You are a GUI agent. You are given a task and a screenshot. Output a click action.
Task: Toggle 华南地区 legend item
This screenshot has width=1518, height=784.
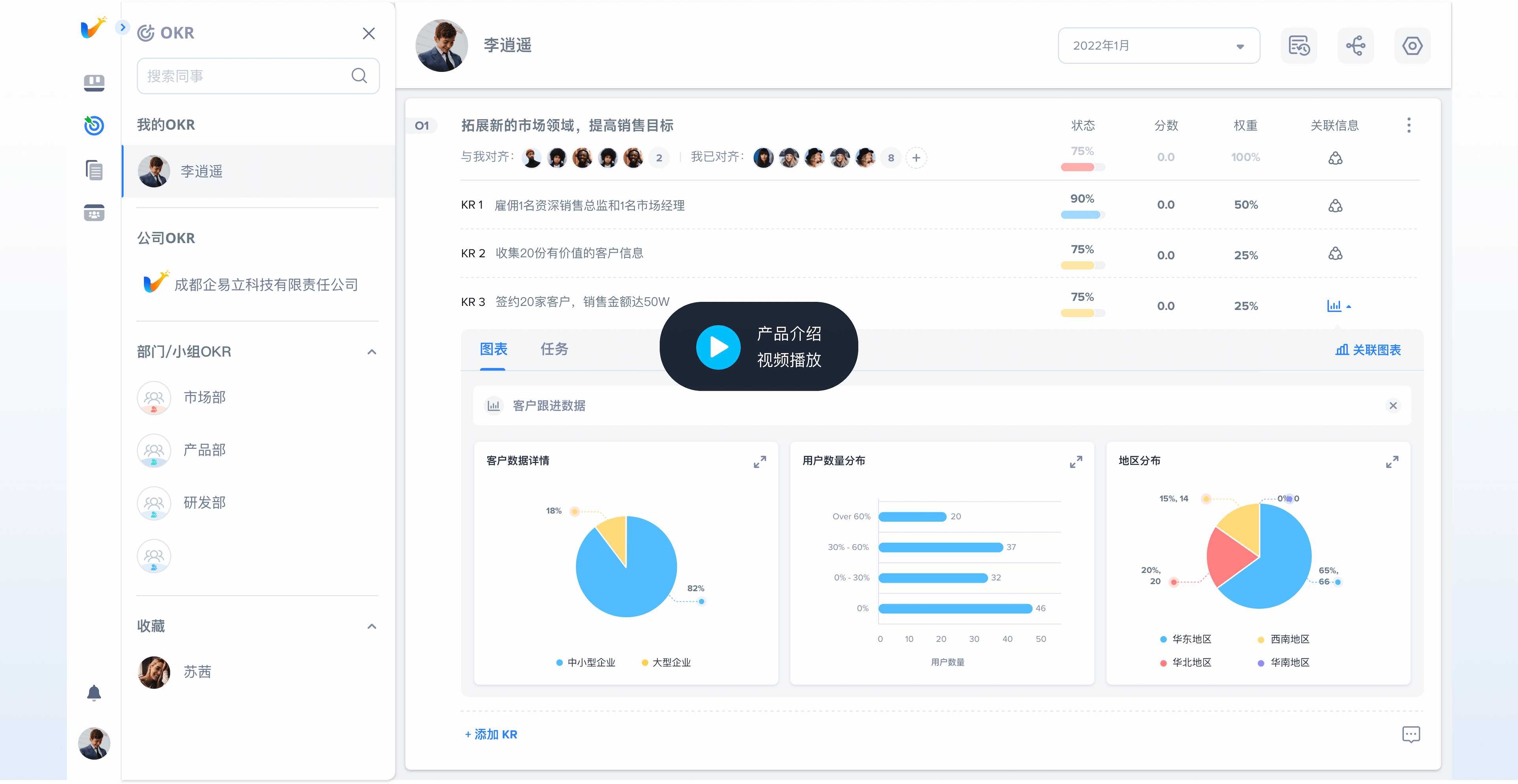[1284, 663]
